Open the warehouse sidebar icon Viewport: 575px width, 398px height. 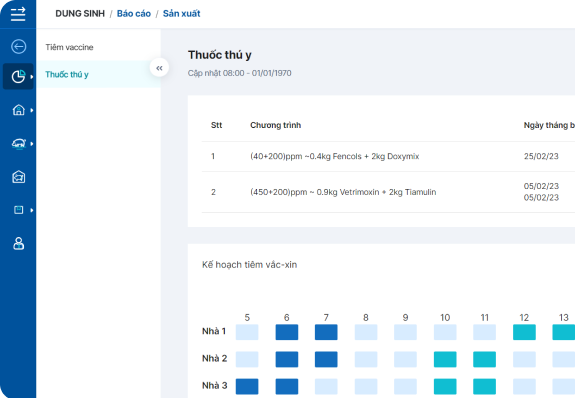click(18, 177)
